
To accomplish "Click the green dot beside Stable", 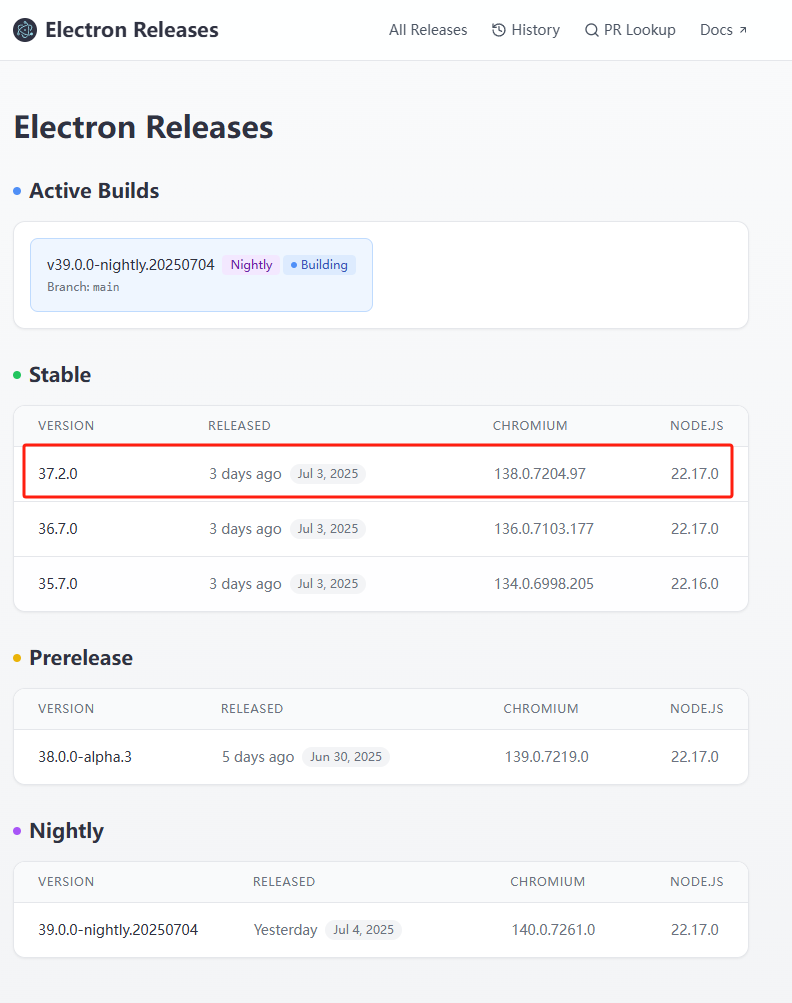I will tap(16, 375).
